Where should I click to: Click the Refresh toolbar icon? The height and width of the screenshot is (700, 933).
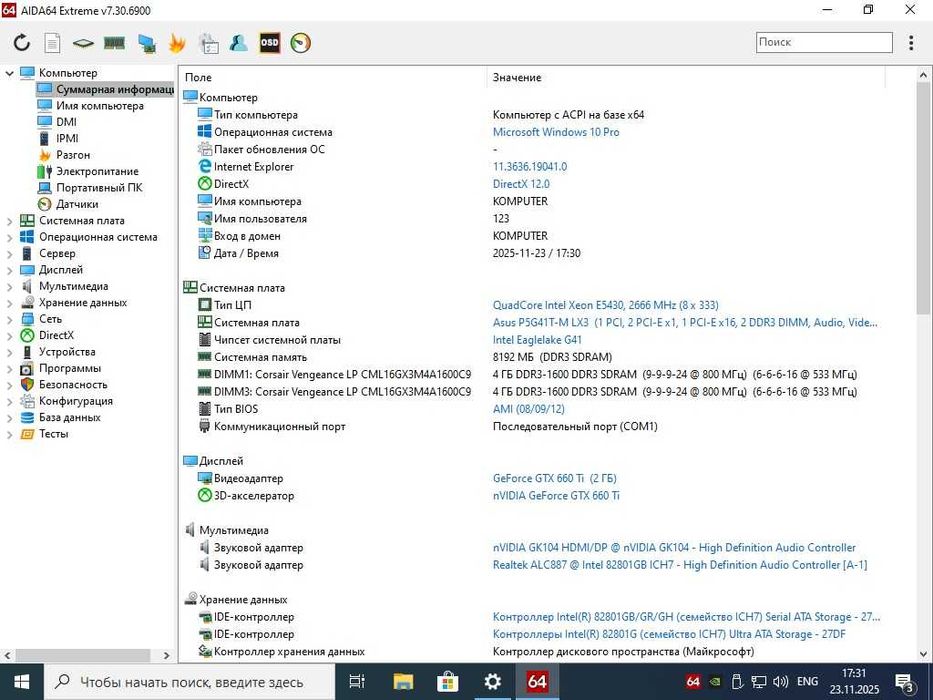[x=22, y=42]
